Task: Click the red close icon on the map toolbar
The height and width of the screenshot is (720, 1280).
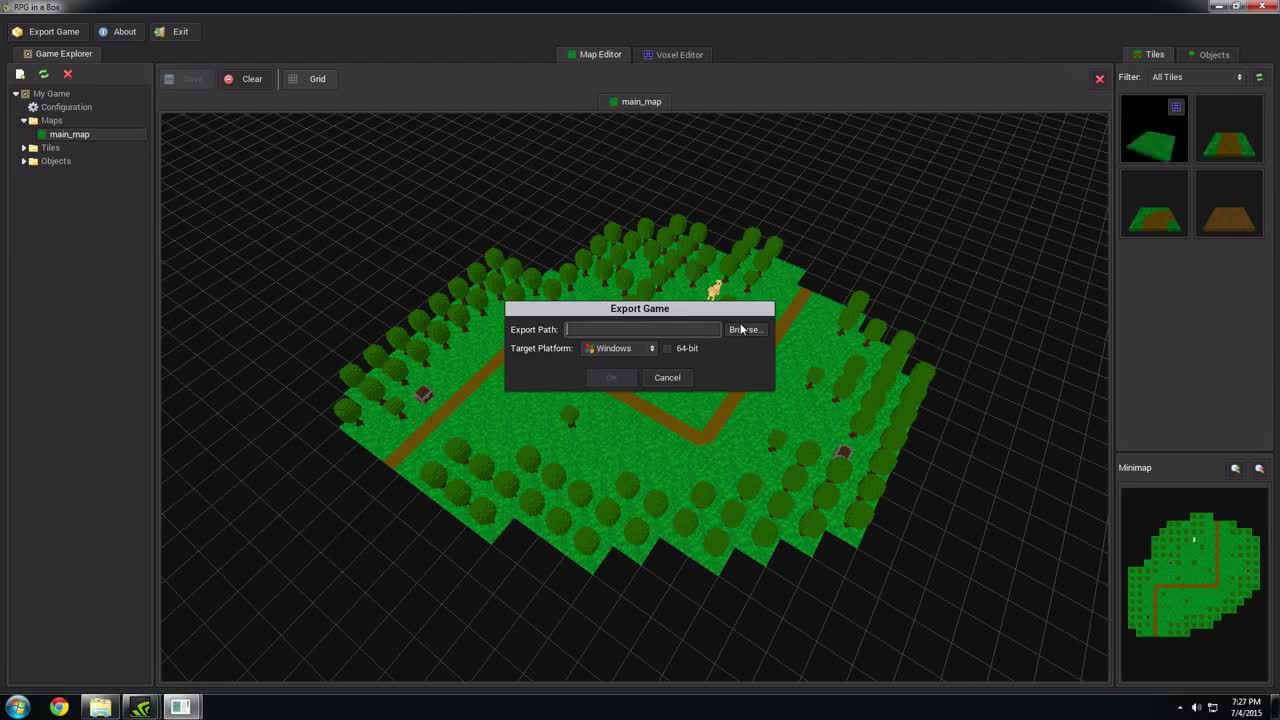Action: [x=1099, y=78]
